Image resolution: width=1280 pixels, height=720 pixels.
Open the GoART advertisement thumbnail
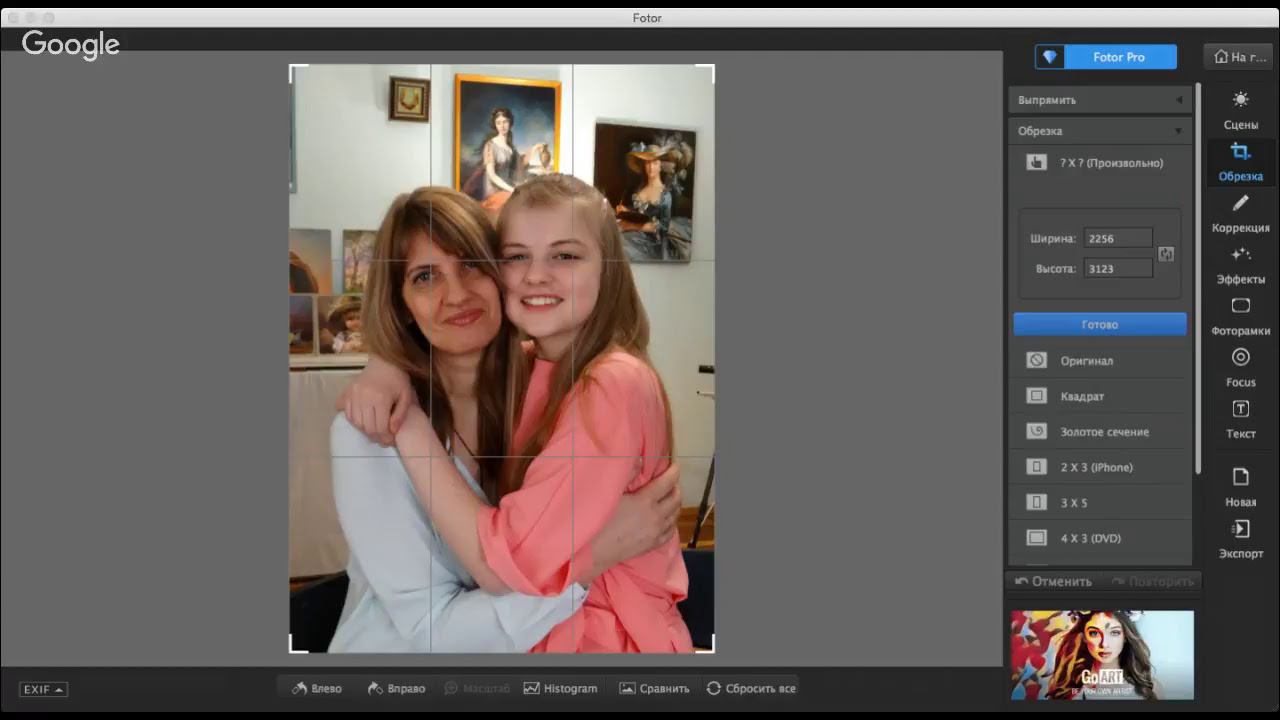1102,655
